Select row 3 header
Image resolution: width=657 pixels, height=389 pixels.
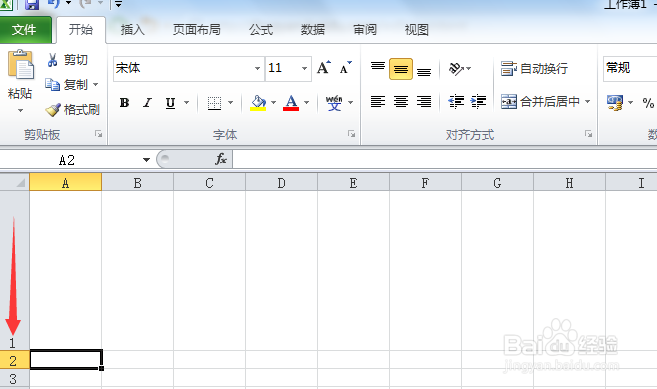14,379
